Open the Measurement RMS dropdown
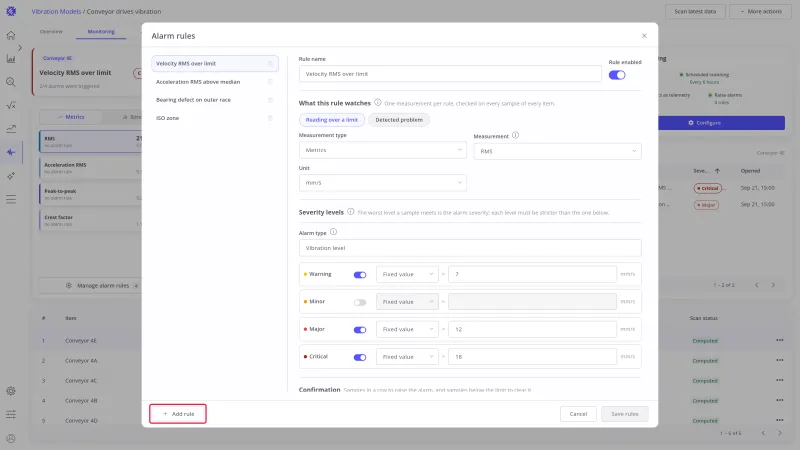The image size is (800, 450). 557,151
